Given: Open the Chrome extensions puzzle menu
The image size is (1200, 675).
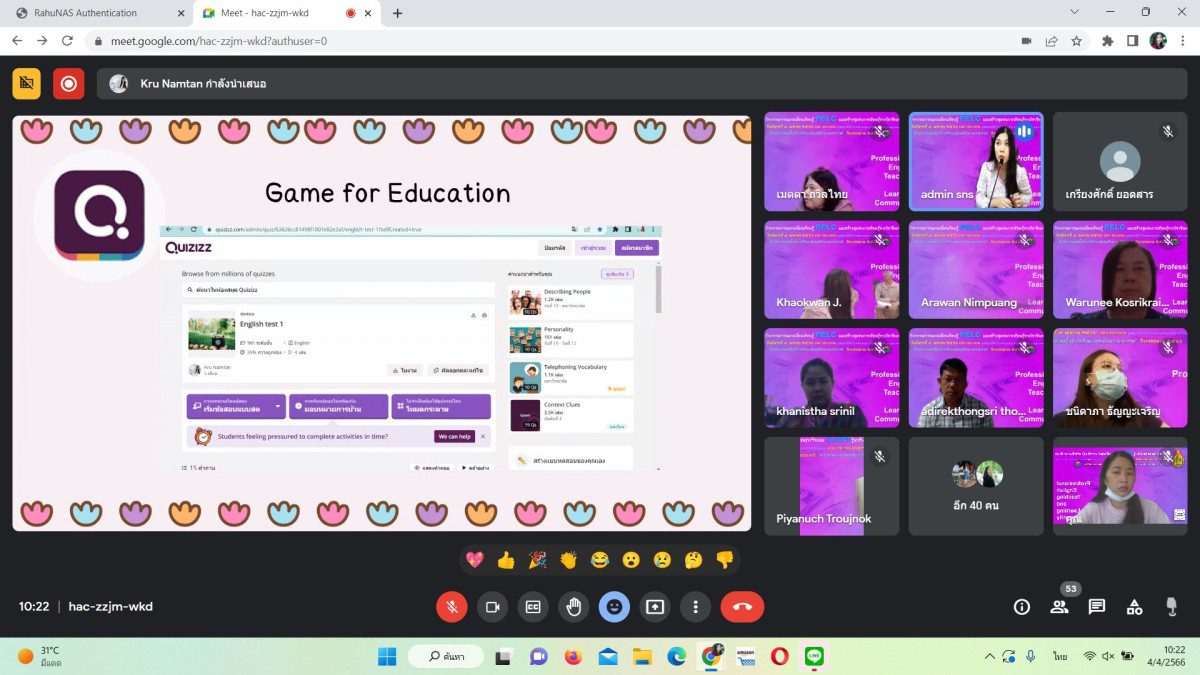Looking at the screenshot, I should tap(1107, 41).
